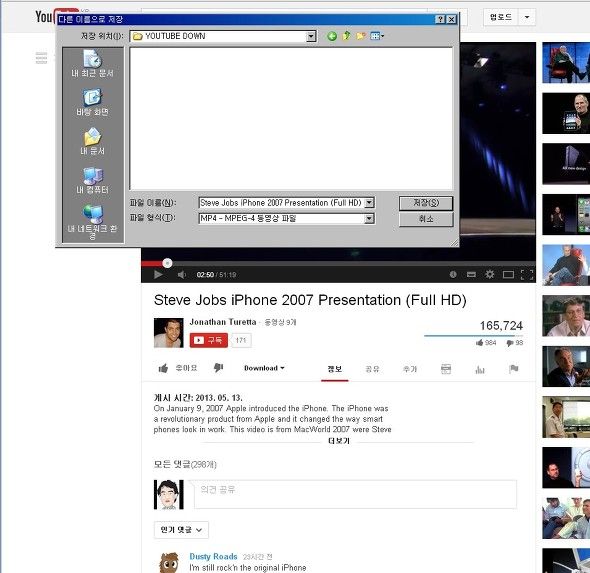Expand the file name combo box arrow
590x573 pixels.
point(370,203)
